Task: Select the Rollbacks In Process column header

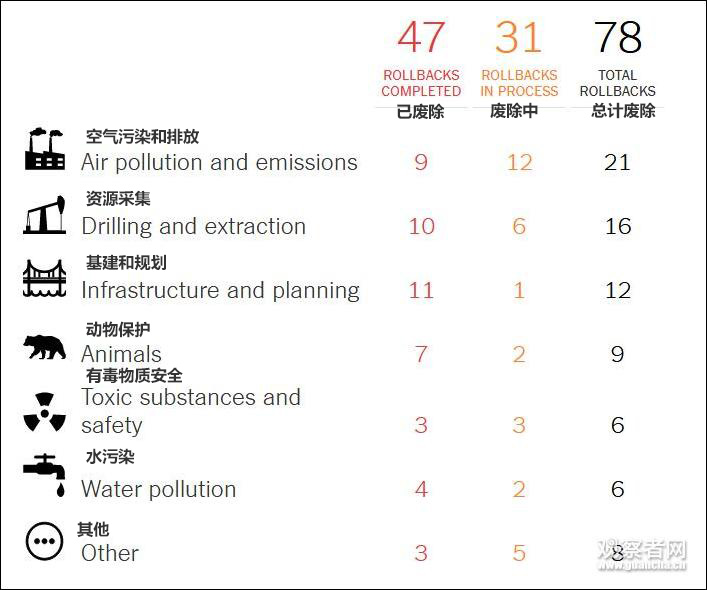Action: click(519, 83)
